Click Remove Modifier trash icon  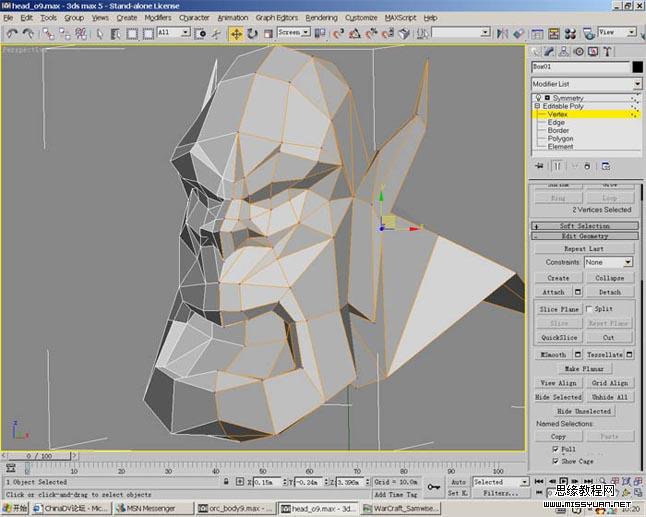click(x=587, y=166)
